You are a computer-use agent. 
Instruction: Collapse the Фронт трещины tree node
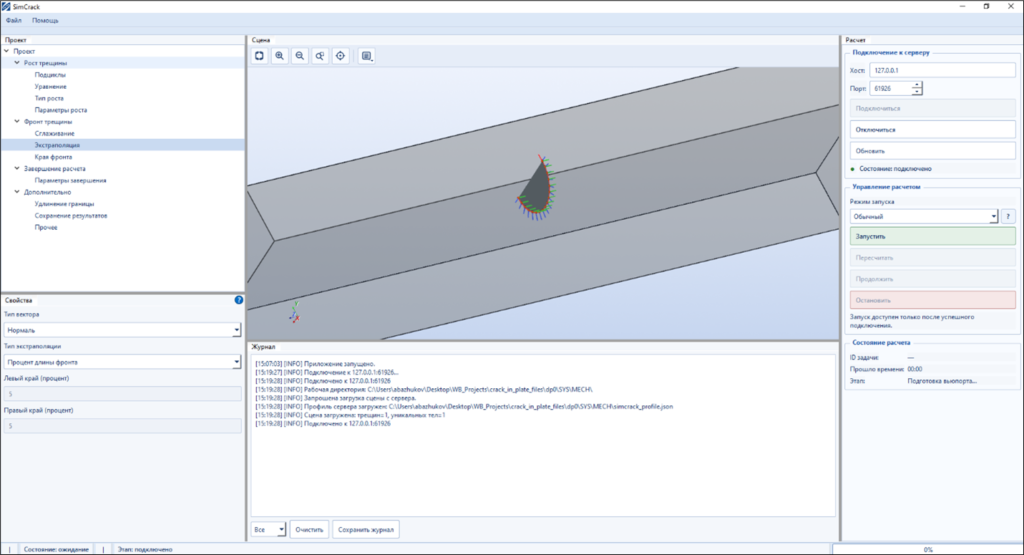point(17,121)
